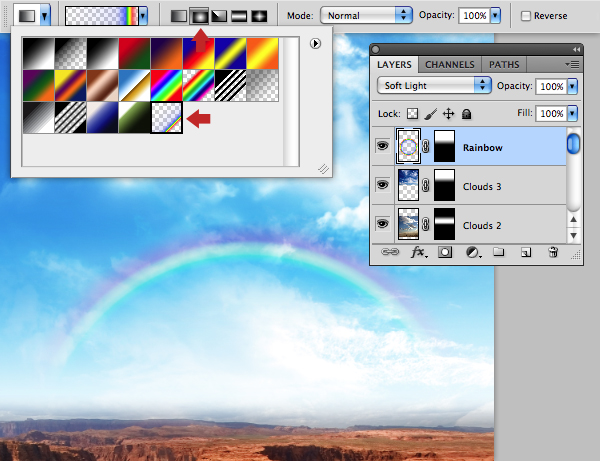The image size is (600, 461).
Task: Select the Reflected Gradient style icon
Action: (239, 16)
